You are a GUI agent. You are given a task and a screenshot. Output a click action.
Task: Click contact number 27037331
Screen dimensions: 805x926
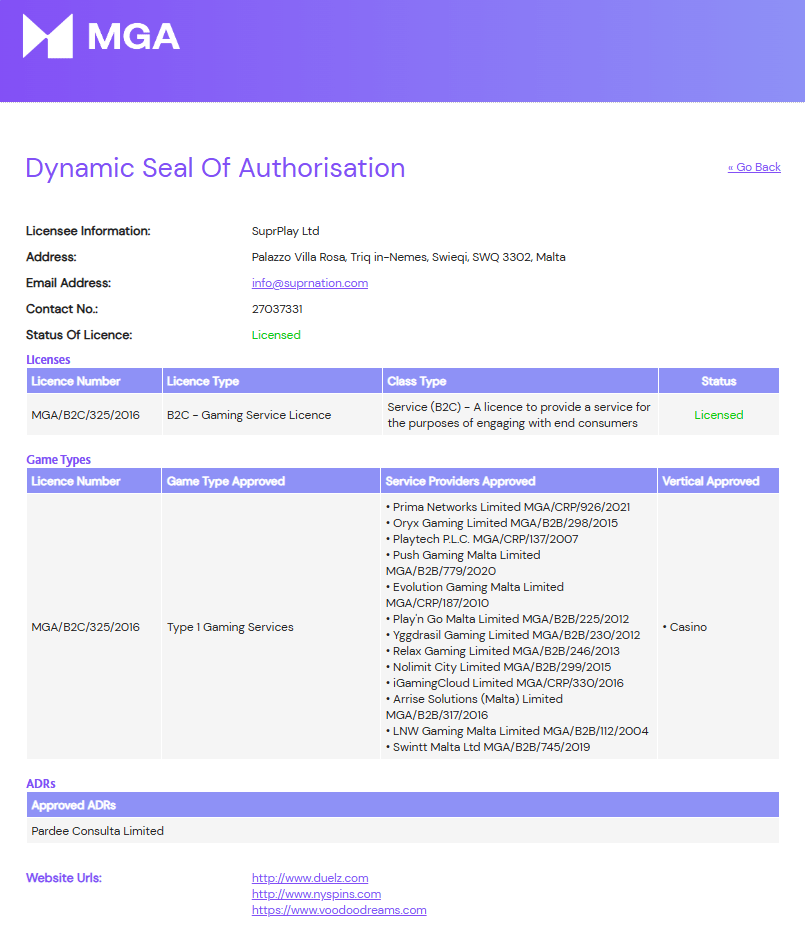pos(277,309)
